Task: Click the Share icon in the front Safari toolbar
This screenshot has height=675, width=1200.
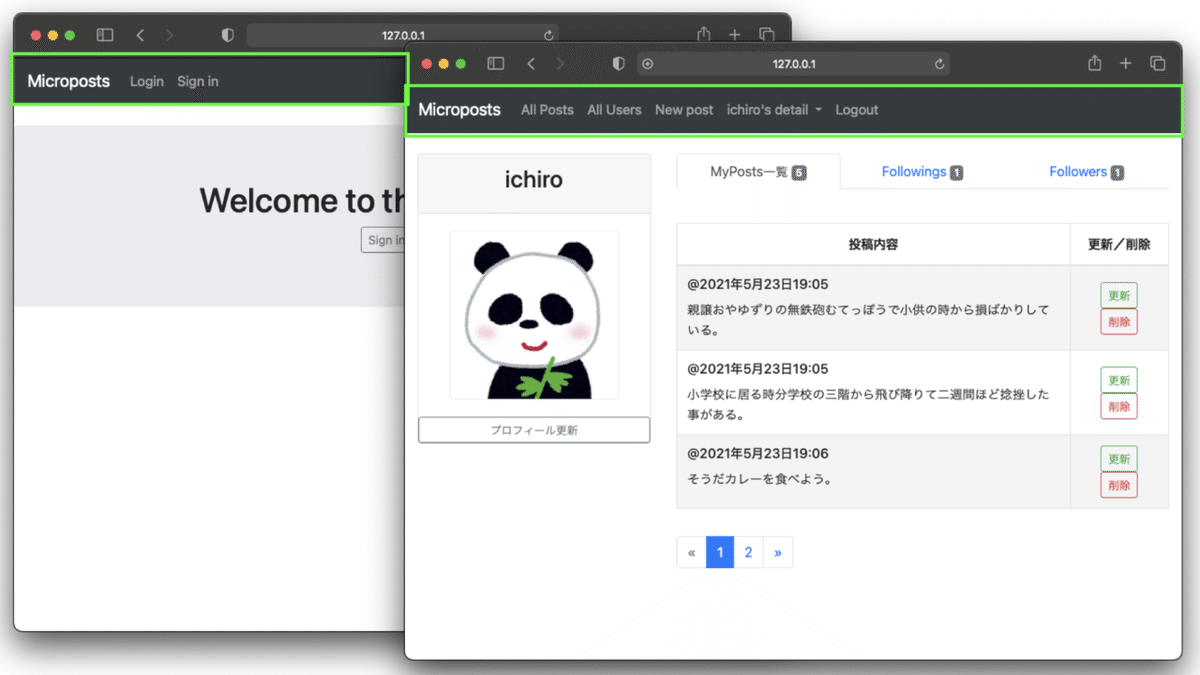Action: coord(1094,63)
